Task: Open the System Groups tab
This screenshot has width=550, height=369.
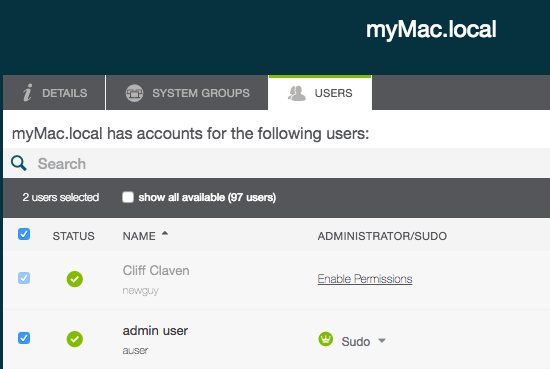Action: point(187,93)
